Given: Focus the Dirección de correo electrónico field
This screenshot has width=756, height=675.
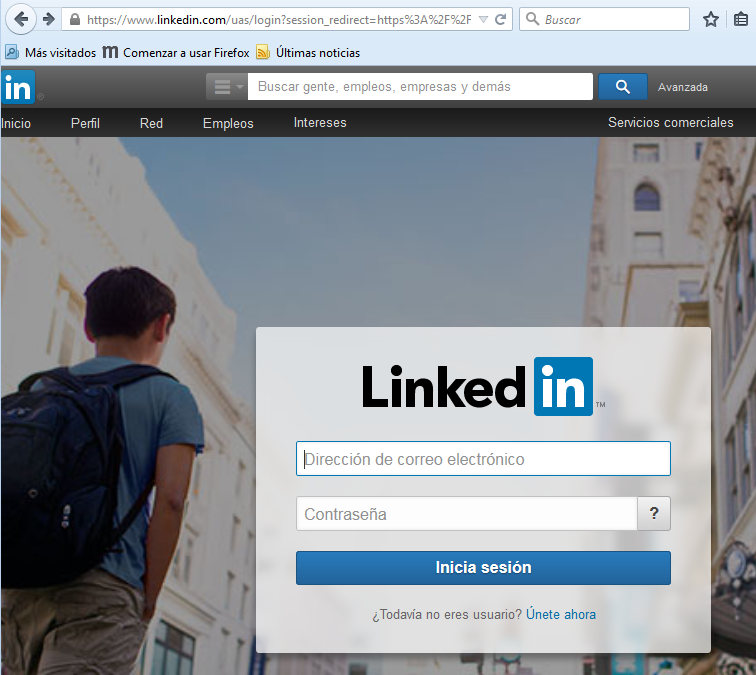Looking at the screenshot, I should 483,459.
